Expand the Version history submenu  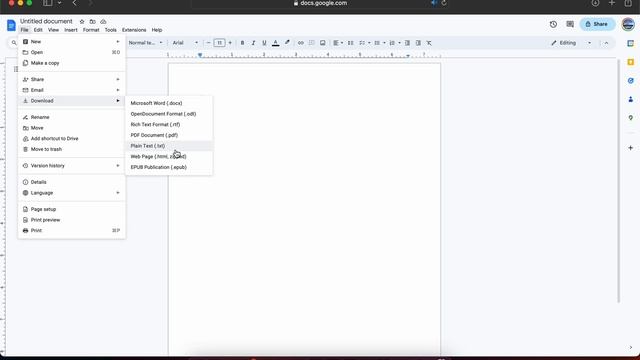(72, 166)
